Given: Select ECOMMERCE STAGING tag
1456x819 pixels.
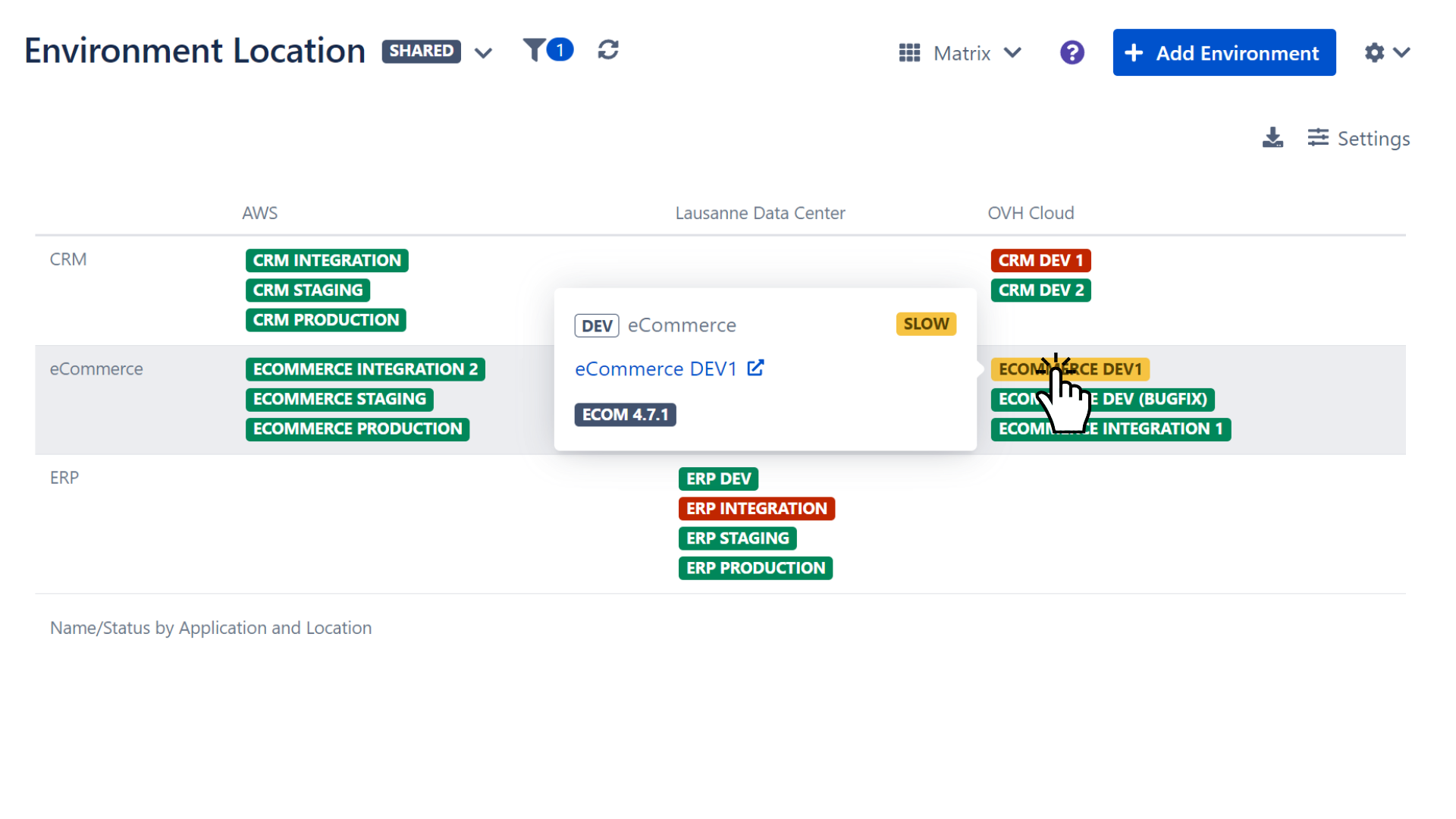Looking at the screenshot, I should click(x=340, y=399).
